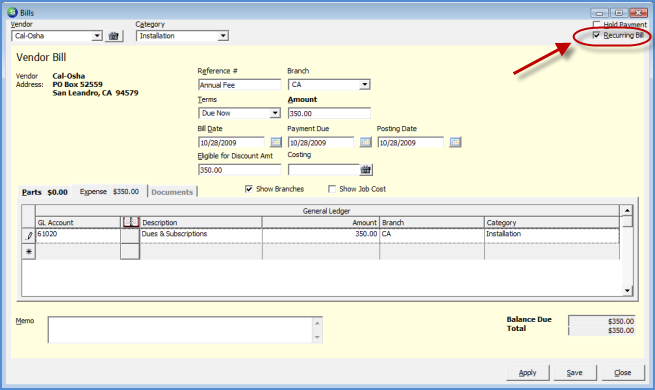This screenshot has width=655, height=390.
Task: Select the new row asterisk marker
Action: click(29, 252)
